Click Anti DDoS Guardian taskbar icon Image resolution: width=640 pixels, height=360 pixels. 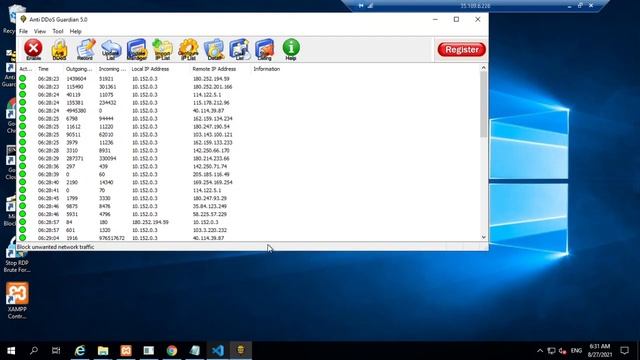241,351
